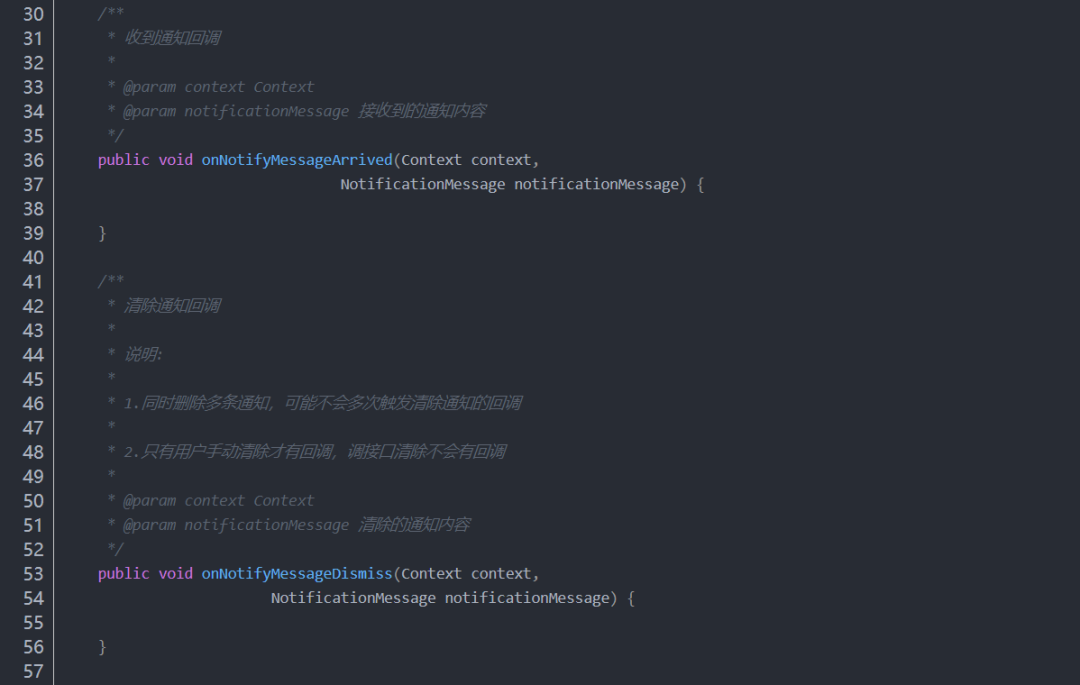1080x685 pixels.
Task: Click "@param context Context" on line 33
Action: 218,87
